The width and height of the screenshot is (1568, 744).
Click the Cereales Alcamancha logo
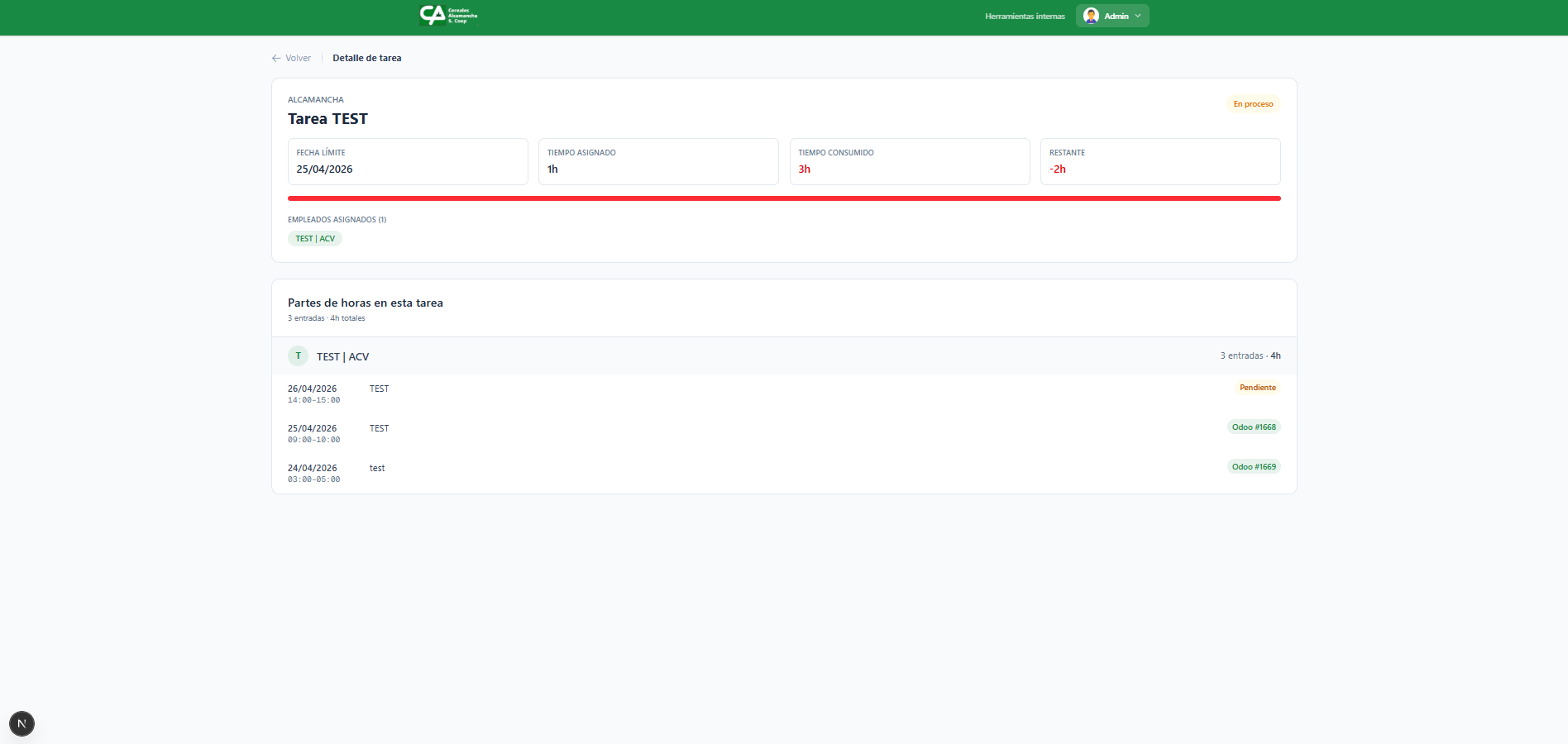click(x=448, y=15)
